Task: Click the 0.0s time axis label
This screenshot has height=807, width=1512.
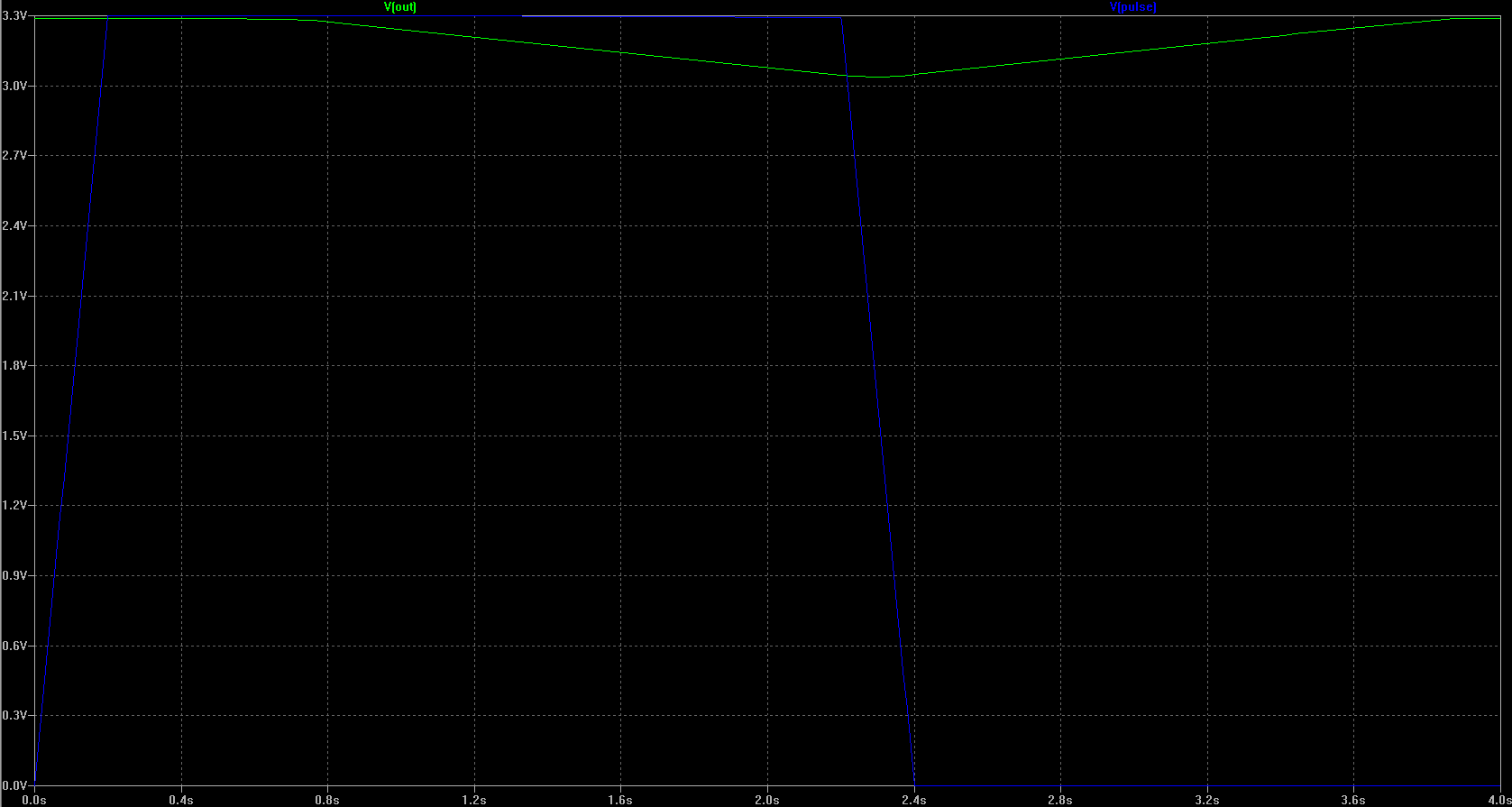Action: coord(34,800)
